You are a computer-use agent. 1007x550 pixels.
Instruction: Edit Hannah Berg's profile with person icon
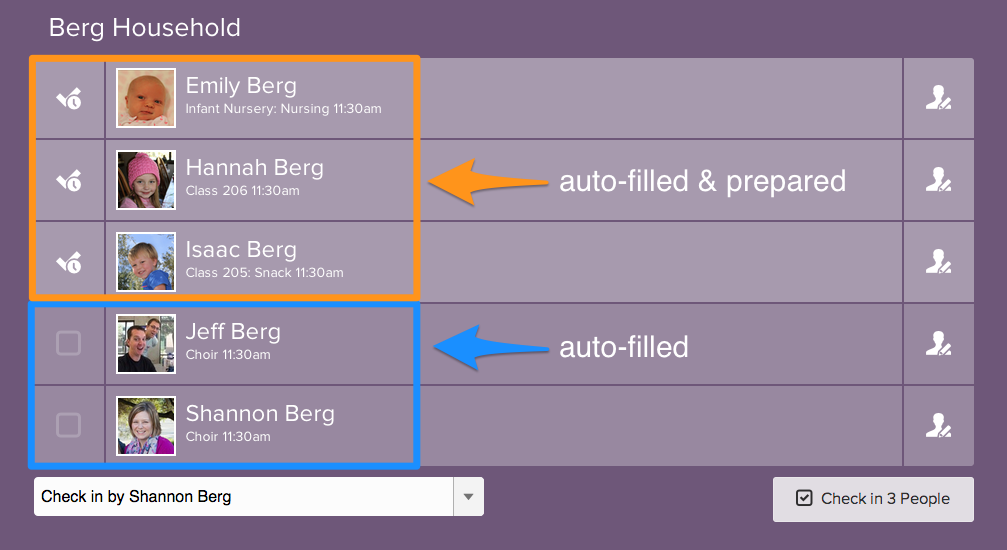(938, 180)
